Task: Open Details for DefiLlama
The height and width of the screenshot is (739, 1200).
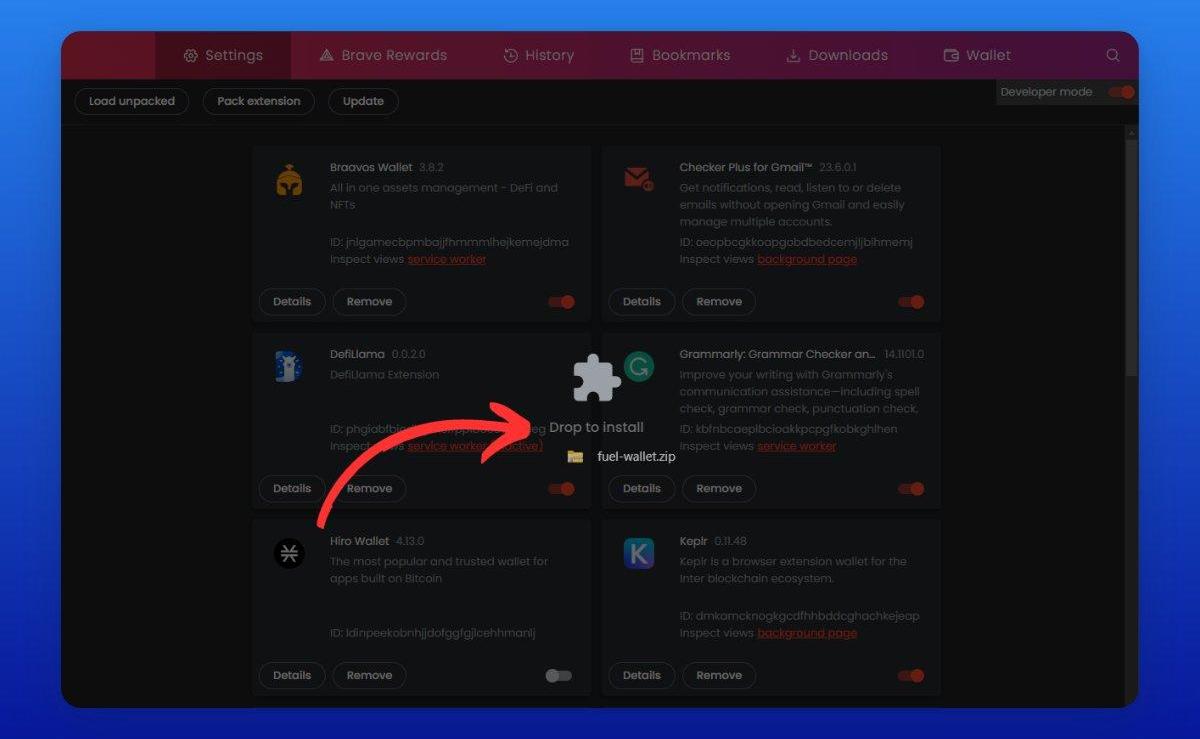Action: click(x=292, y=489)
